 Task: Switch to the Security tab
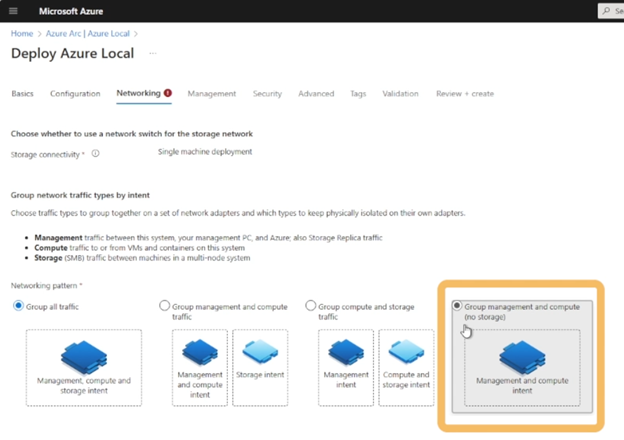[x=267, y=93]
